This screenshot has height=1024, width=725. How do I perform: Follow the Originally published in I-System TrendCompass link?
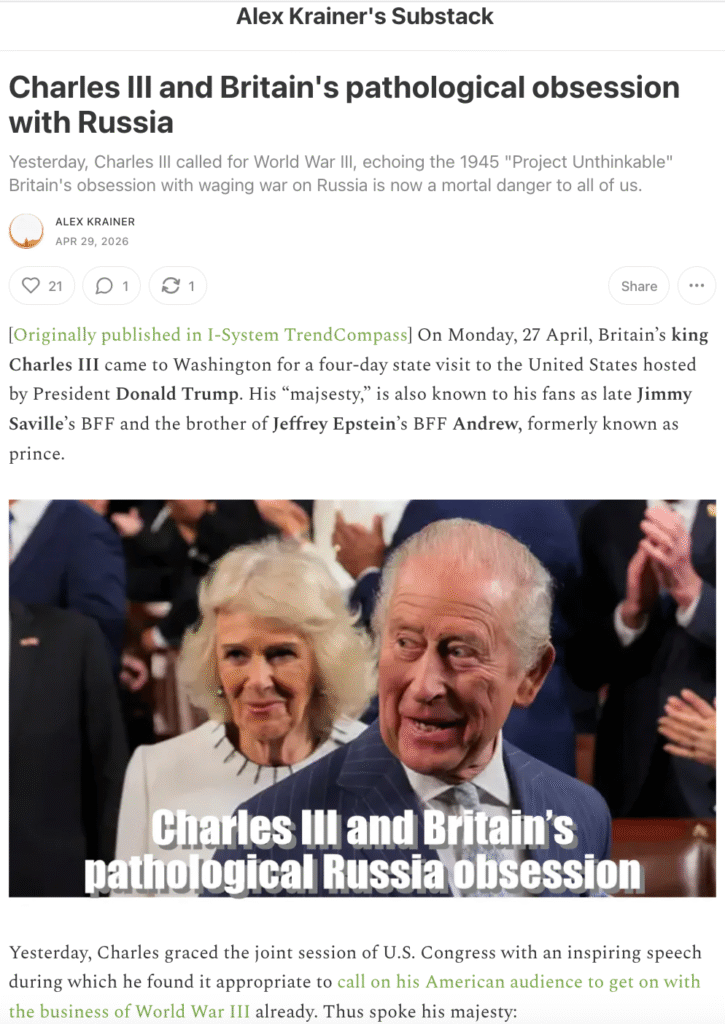tap(210, 335)
